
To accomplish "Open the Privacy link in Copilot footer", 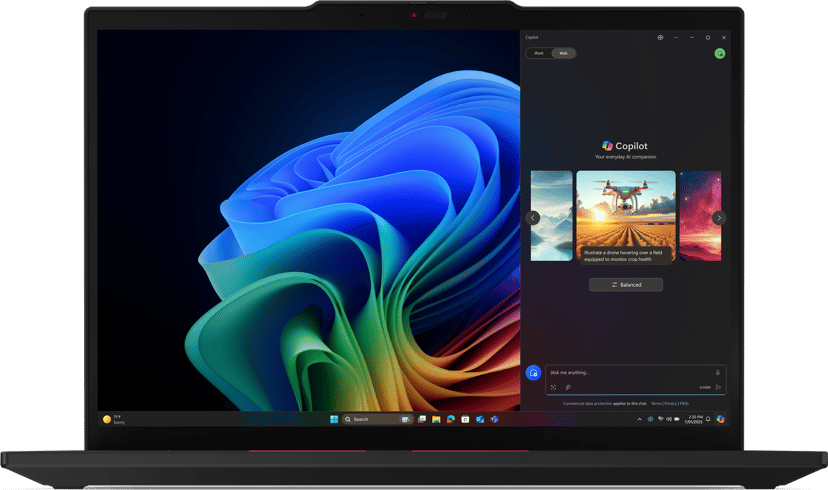I will coord(671,403).
